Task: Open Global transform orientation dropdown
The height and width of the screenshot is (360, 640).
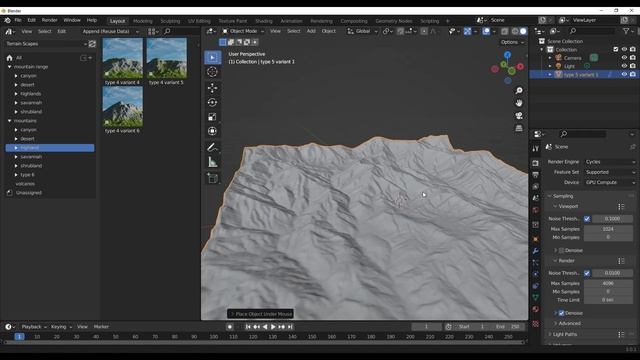Action: point(362,31)
